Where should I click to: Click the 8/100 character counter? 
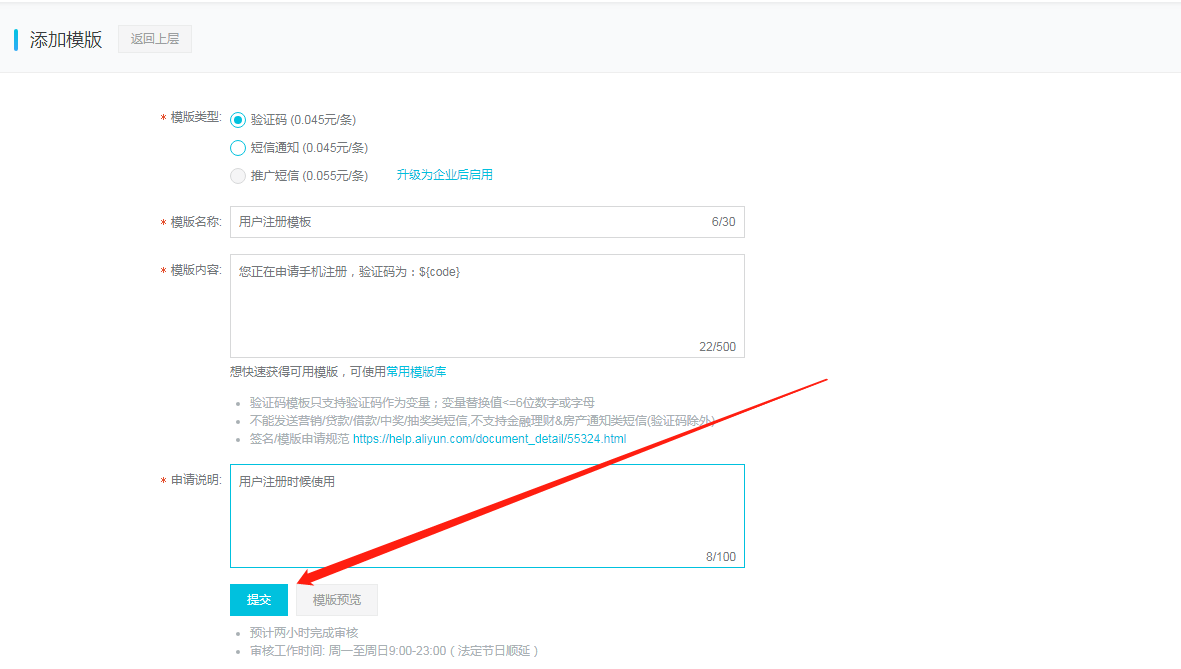[721, 557]
